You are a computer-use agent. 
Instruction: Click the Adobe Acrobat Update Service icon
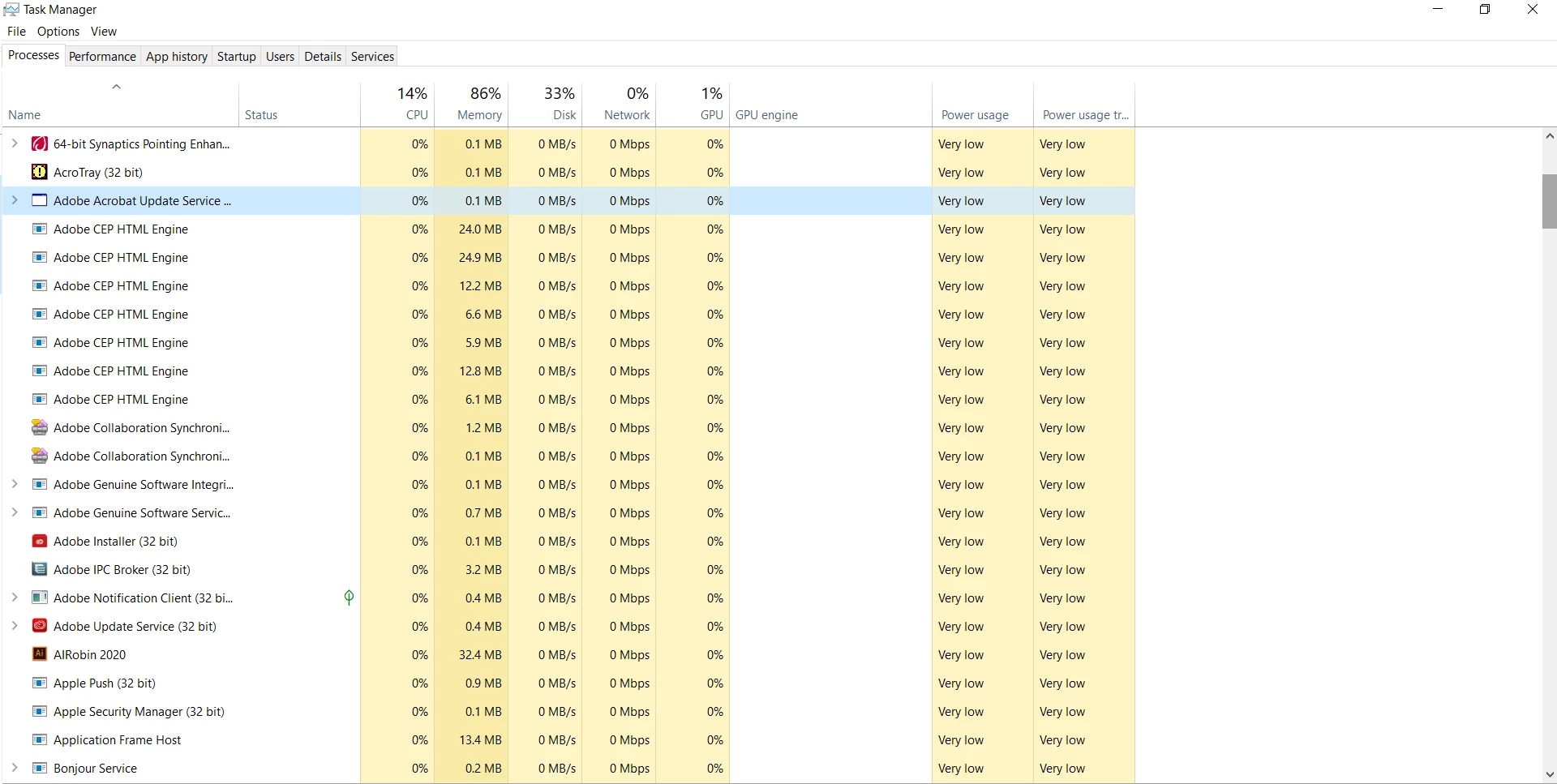tap(39, 201)
